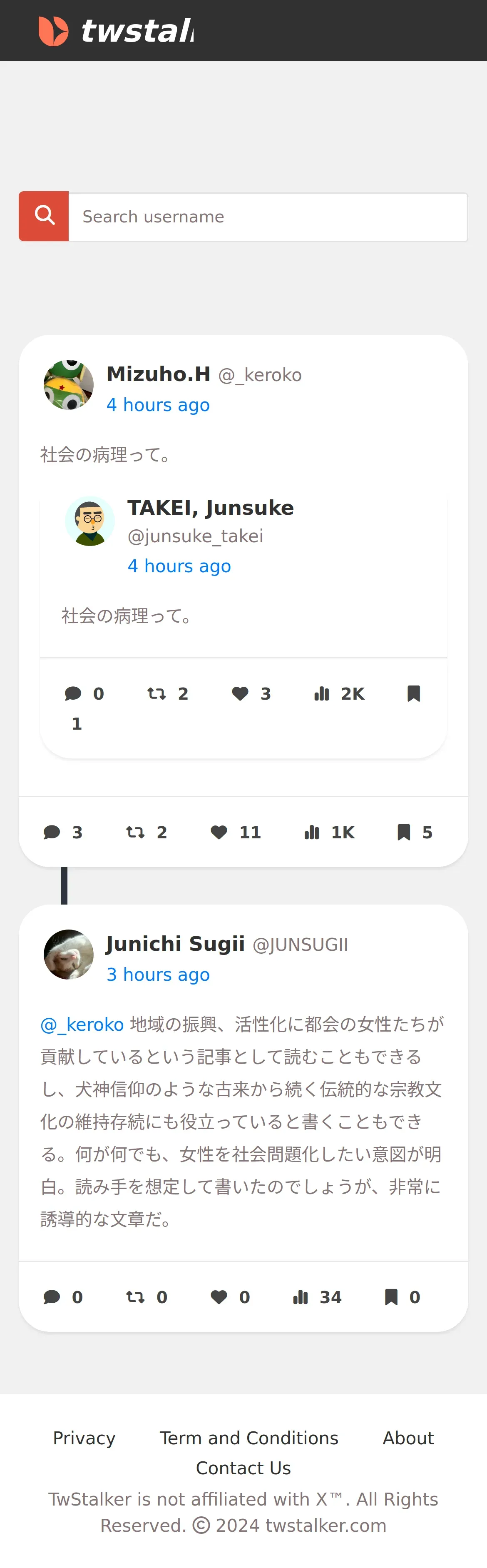Open the Contact Us footer link
Image resolution: width=487 pixels, height=1568 pixels.
pyautogui.click(x=243, y=1468)
